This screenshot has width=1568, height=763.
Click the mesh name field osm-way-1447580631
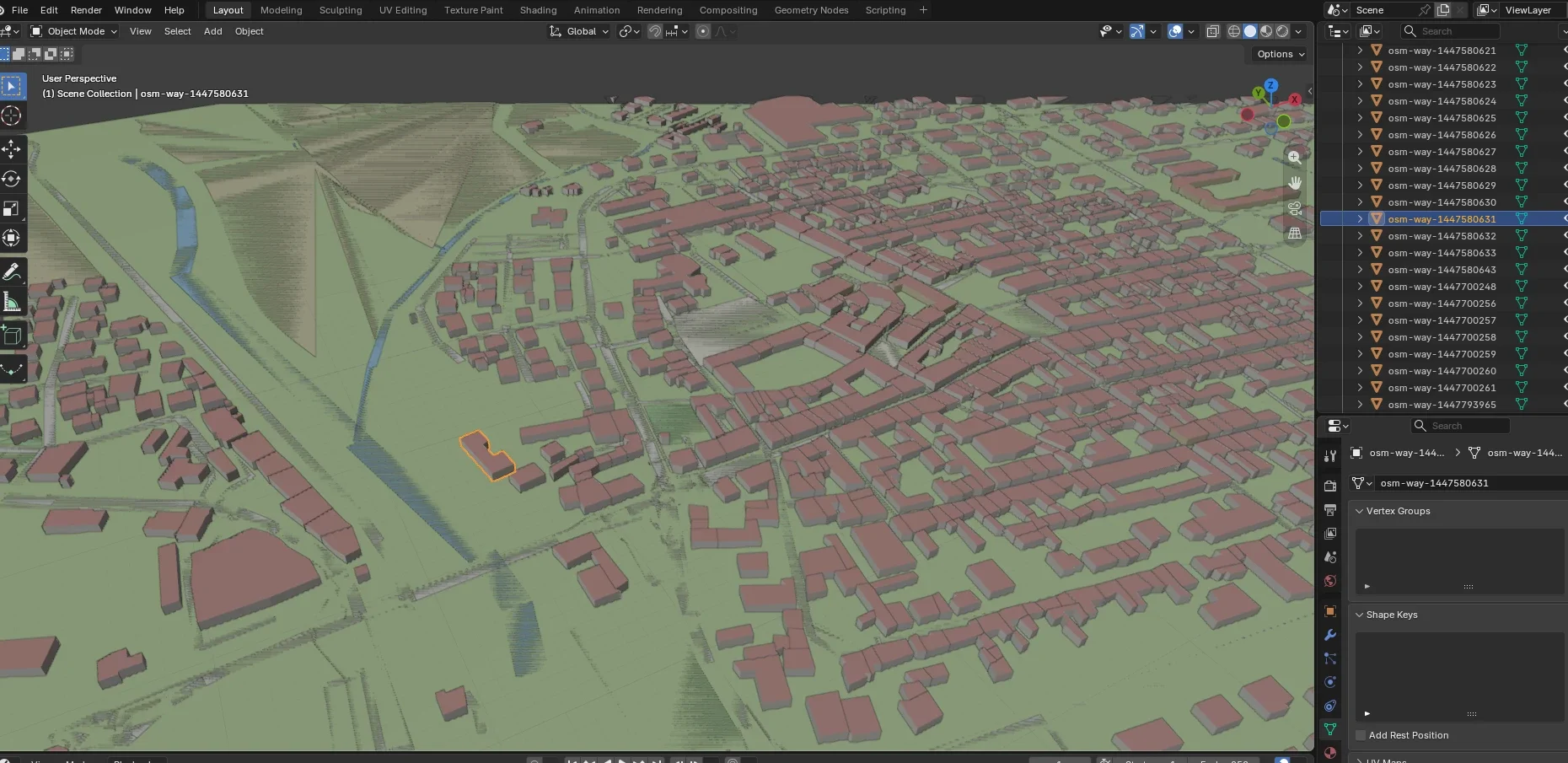[x=1471, y=483]
